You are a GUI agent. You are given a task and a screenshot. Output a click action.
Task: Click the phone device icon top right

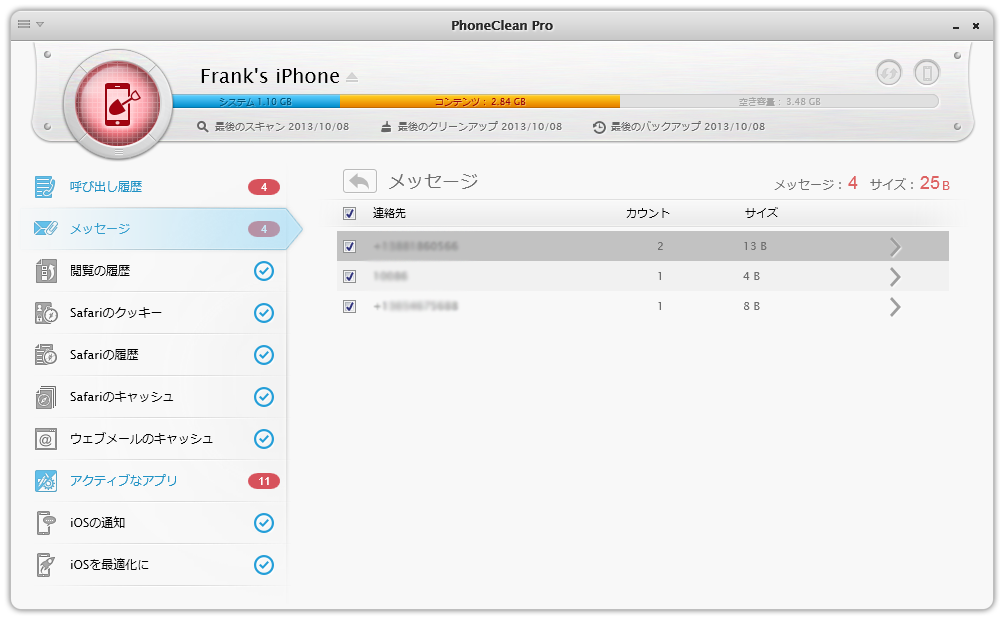click(x=927, y=72)
